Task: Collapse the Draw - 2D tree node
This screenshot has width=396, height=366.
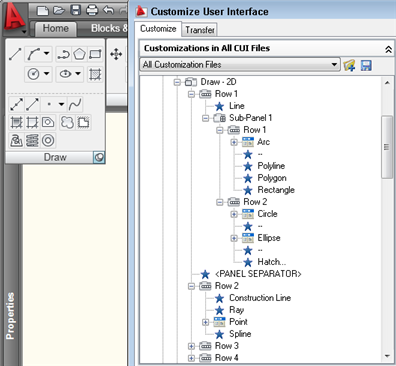Action: coord(177,82)
